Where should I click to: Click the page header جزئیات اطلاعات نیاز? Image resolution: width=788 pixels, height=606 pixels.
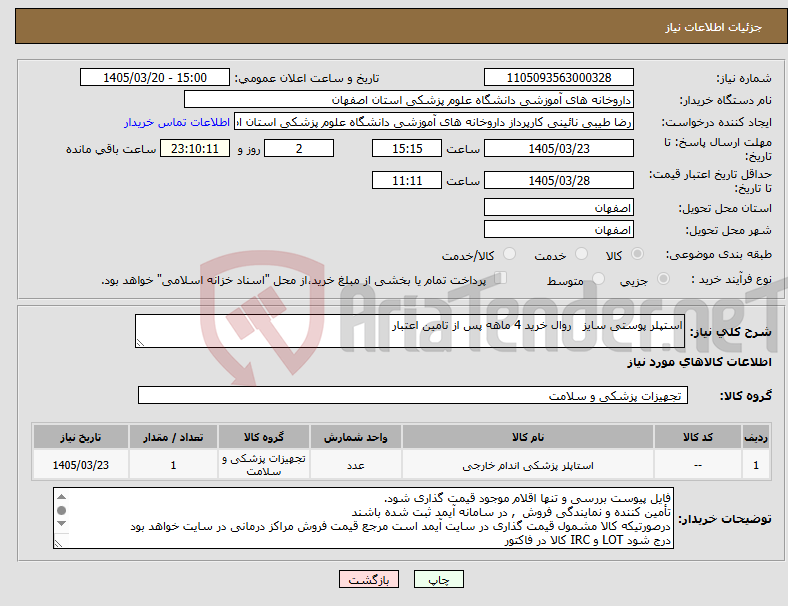[714, 27]
